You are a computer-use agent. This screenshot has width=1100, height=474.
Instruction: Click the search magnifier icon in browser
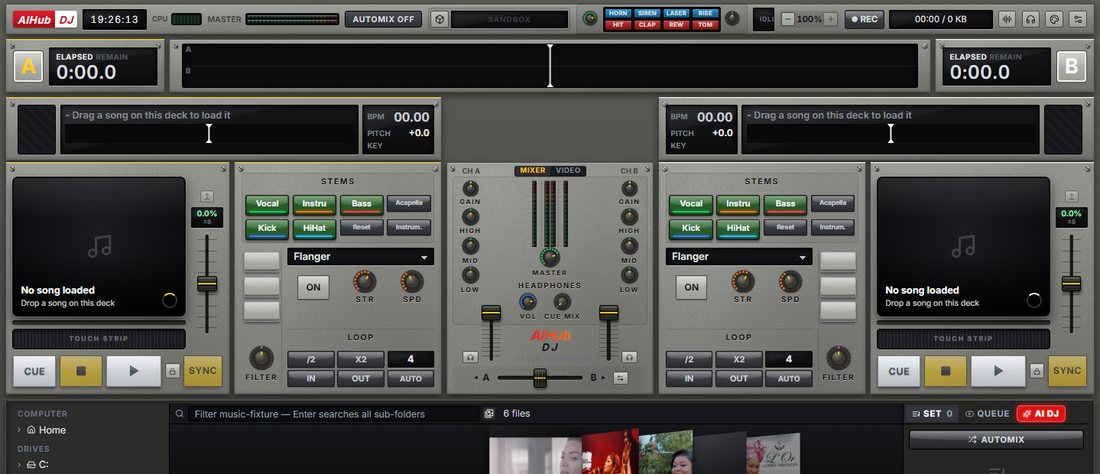tap(180, 414)
